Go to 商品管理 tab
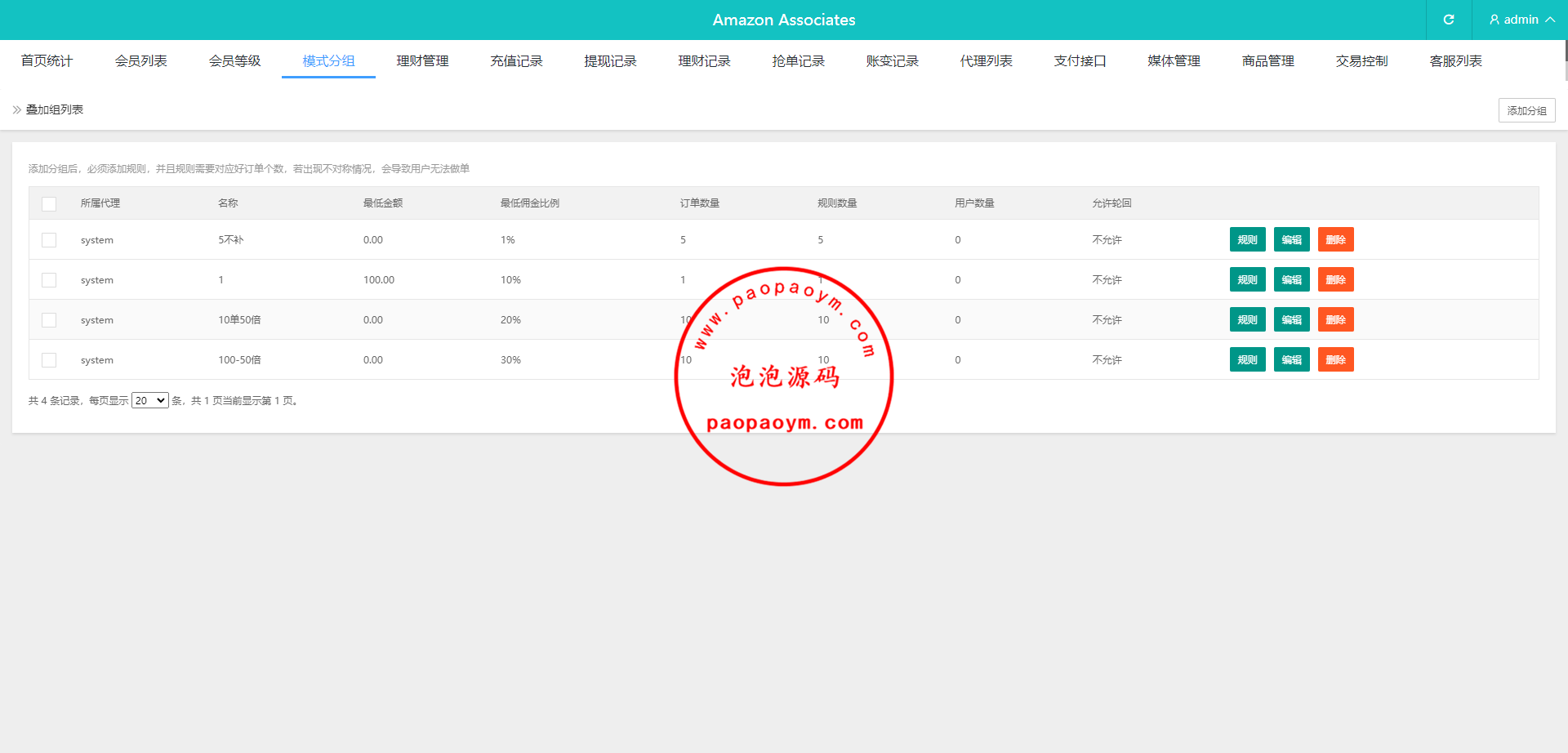The width and height of the screenshot is (1568, 753). [1267, 61]
